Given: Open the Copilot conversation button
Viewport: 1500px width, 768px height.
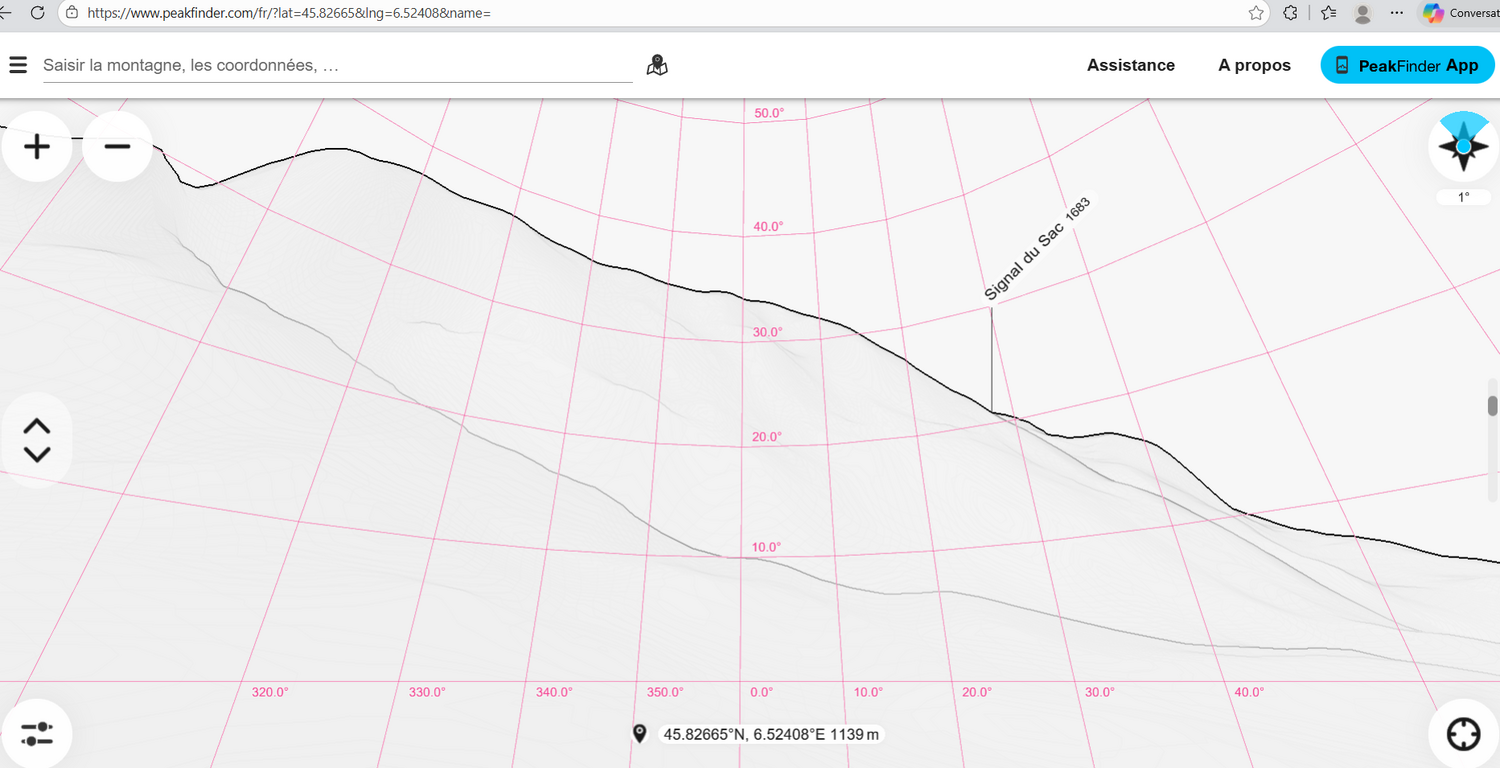Looking at the screenshot, I should pyautogui.click(x=1460, y=13).
